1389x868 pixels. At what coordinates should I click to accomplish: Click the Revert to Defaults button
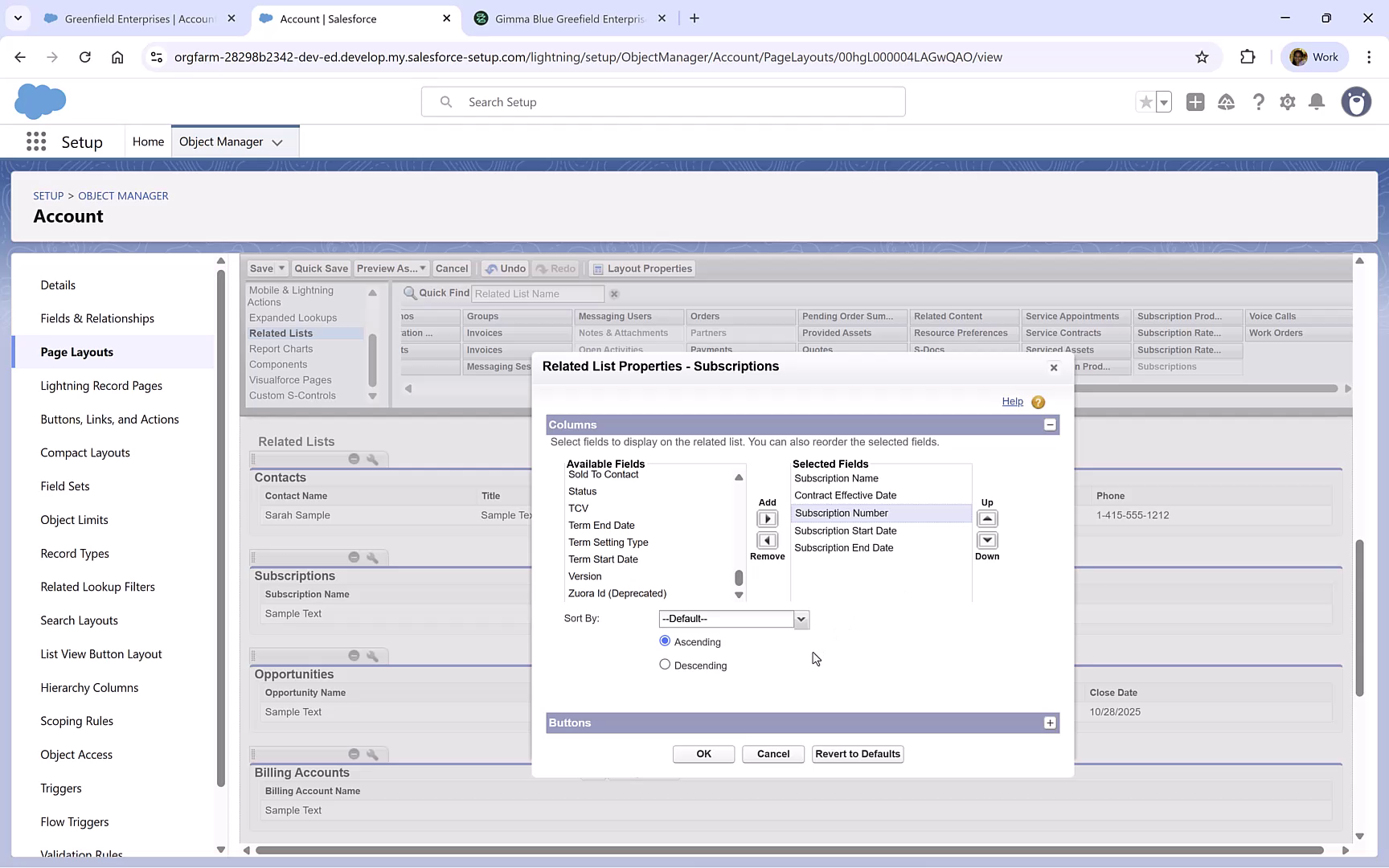click(857, 754)
